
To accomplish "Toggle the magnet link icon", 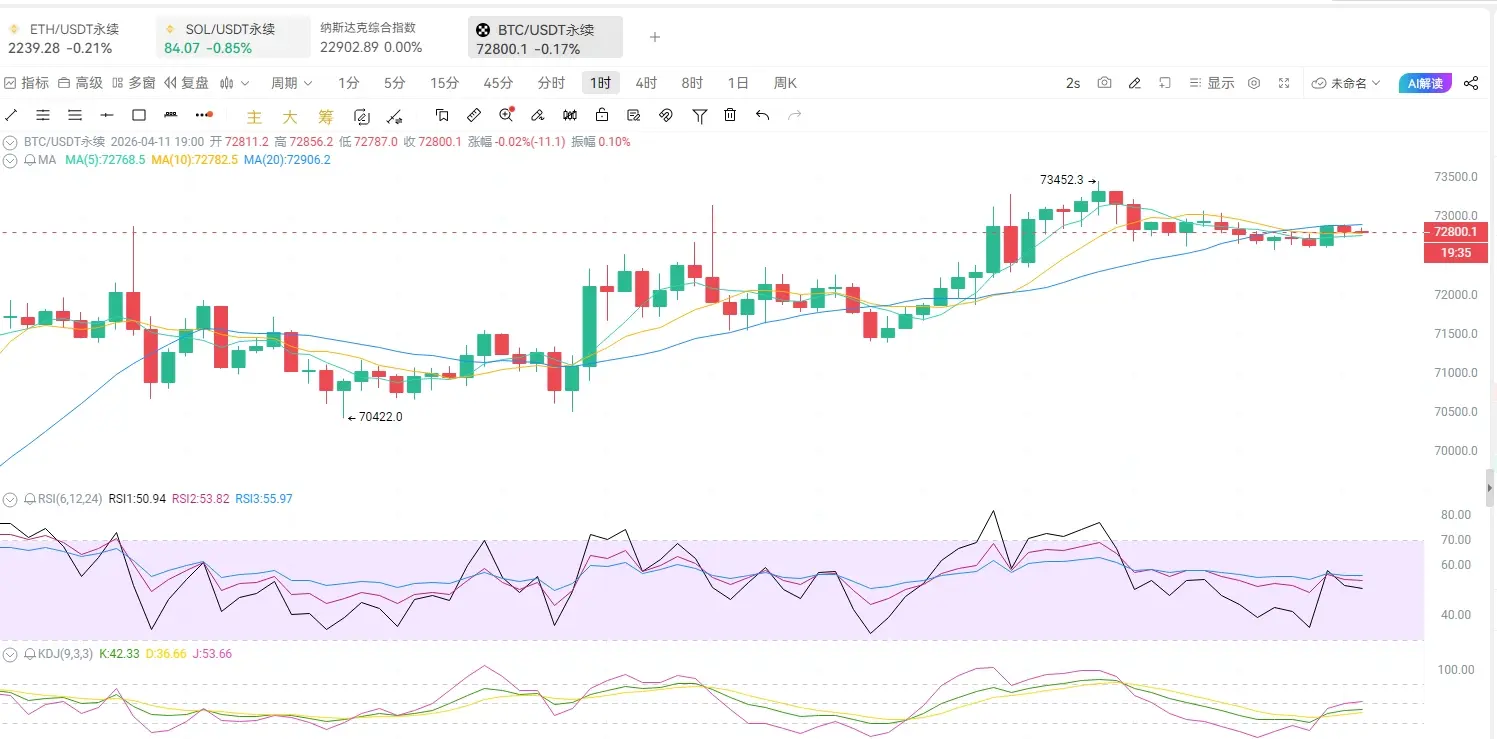I will click(x=666, y=115).
